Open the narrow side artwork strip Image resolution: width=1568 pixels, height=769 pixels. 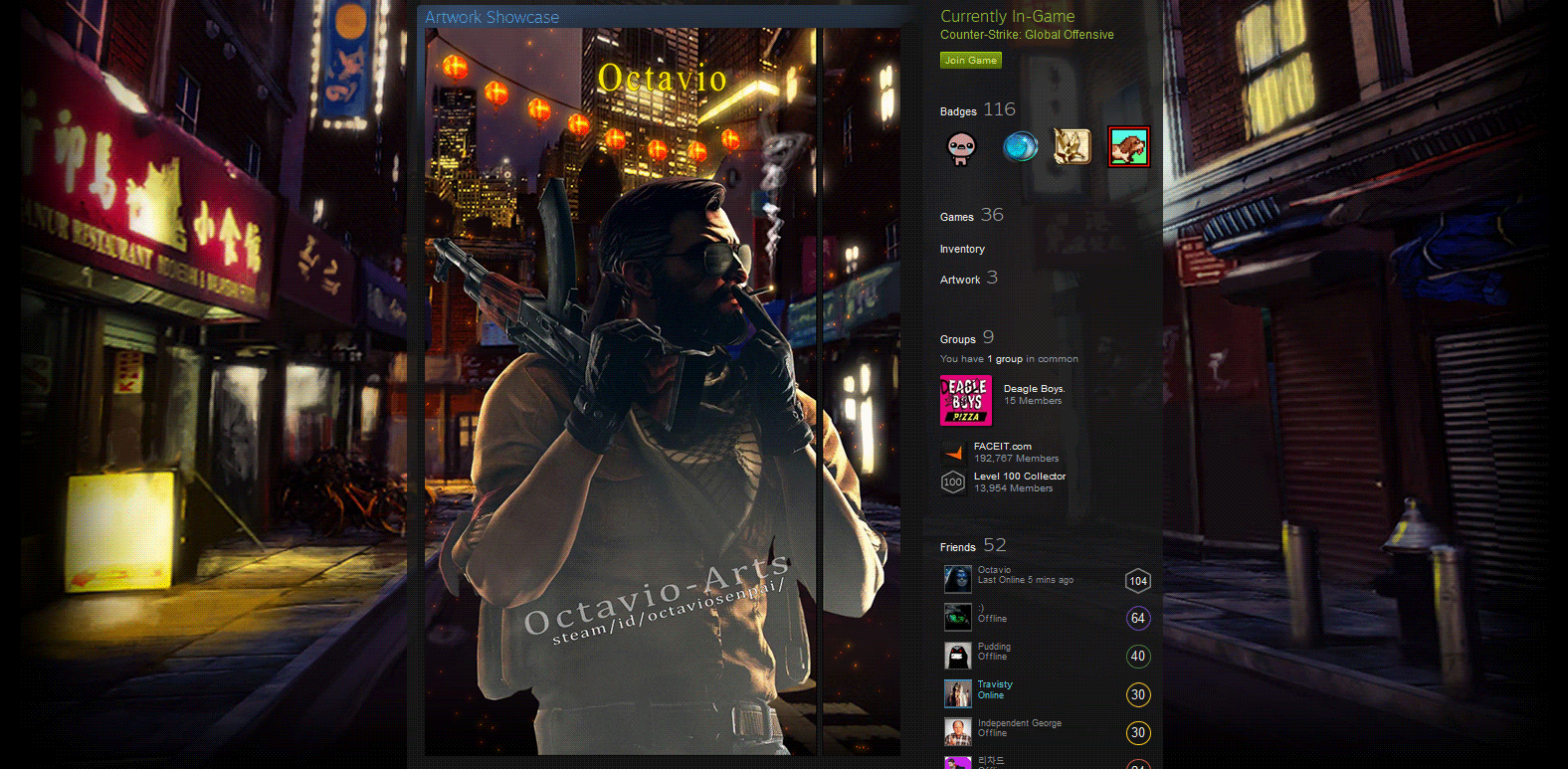tap(860, 392)
